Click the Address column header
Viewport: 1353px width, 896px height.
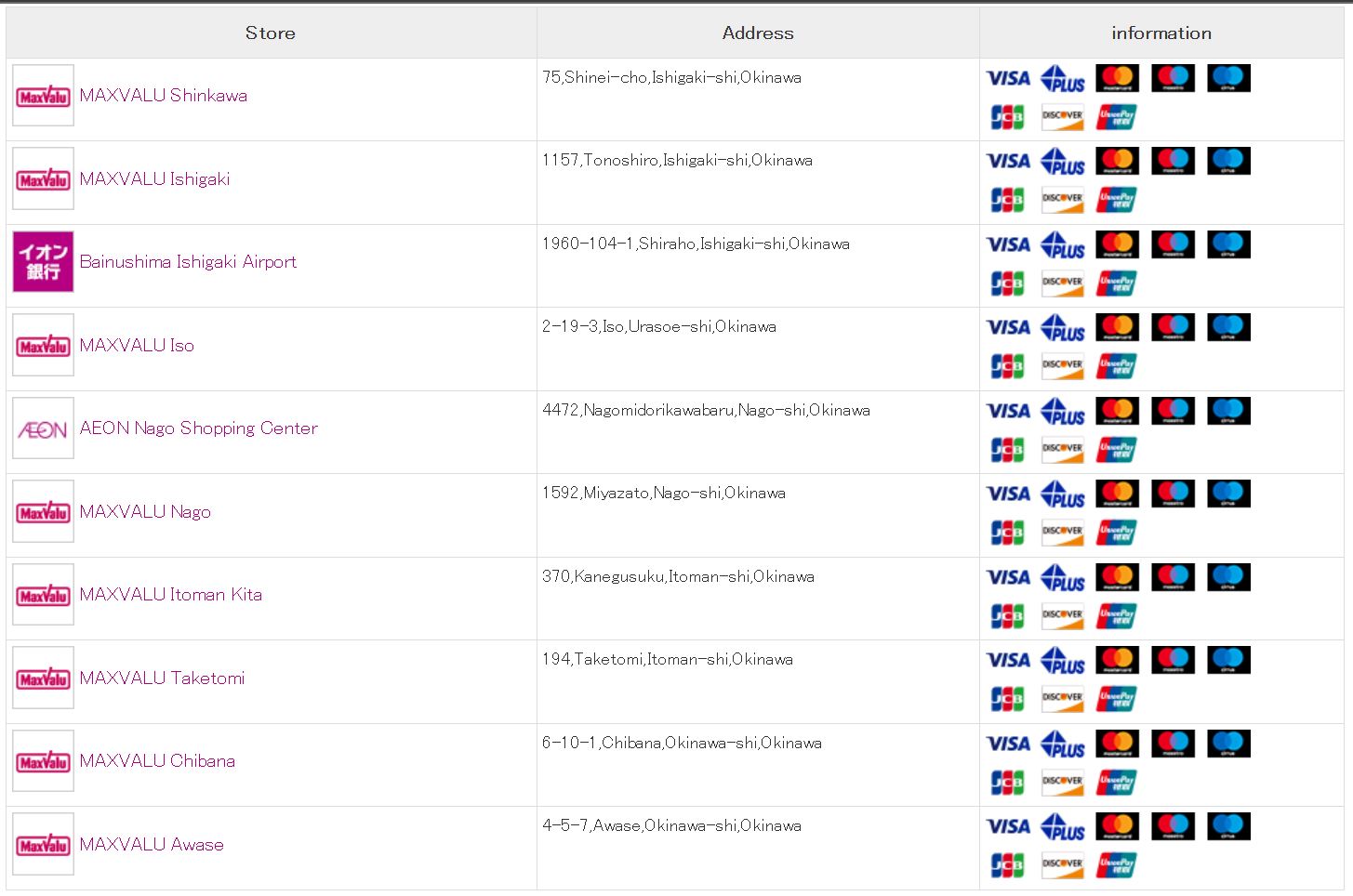(x=758, y=33)
